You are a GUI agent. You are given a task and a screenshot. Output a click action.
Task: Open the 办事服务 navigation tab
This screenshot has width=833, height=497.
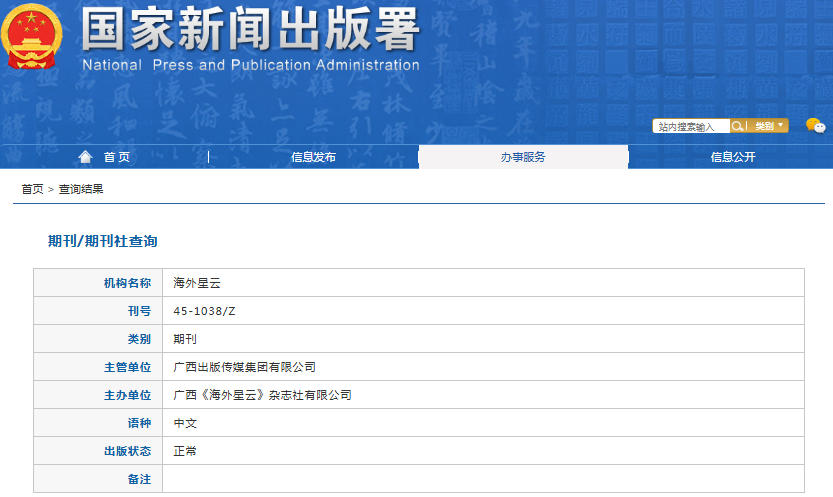(523, 157)
